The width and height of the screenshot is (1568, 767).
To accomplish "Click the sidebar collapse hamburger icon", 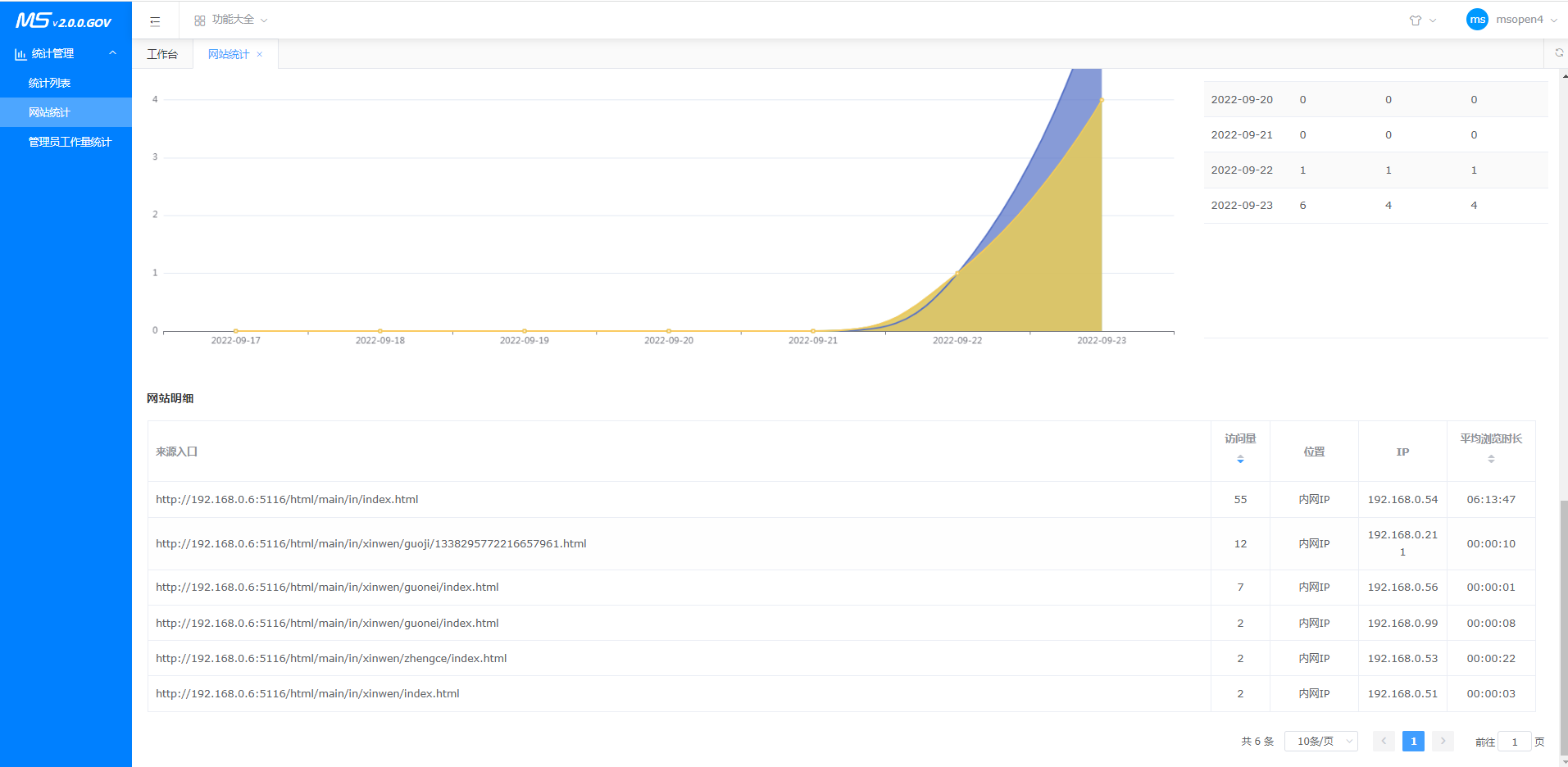I will pos(155,20).
